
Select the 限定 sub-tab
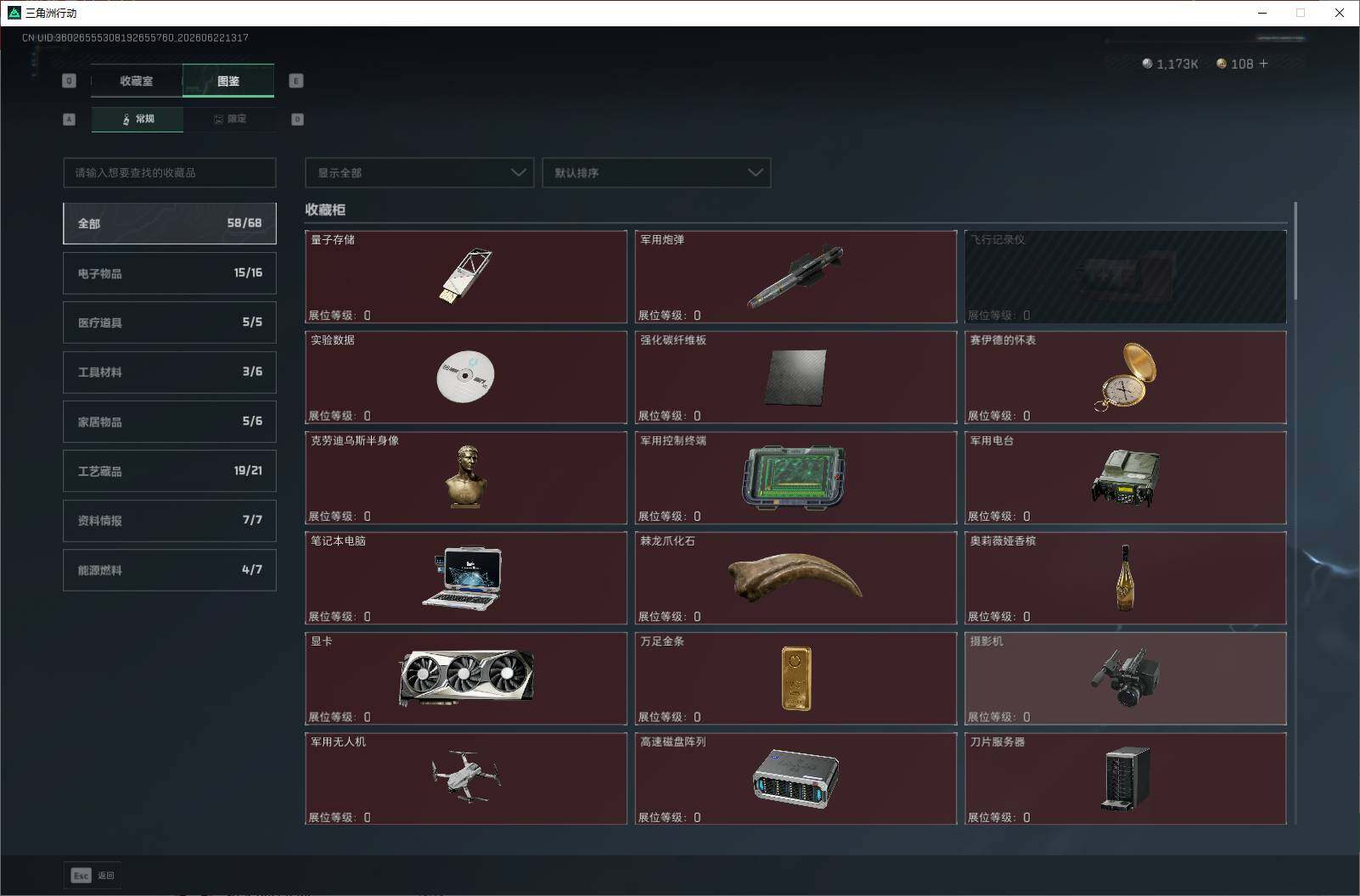pos(229,119)
